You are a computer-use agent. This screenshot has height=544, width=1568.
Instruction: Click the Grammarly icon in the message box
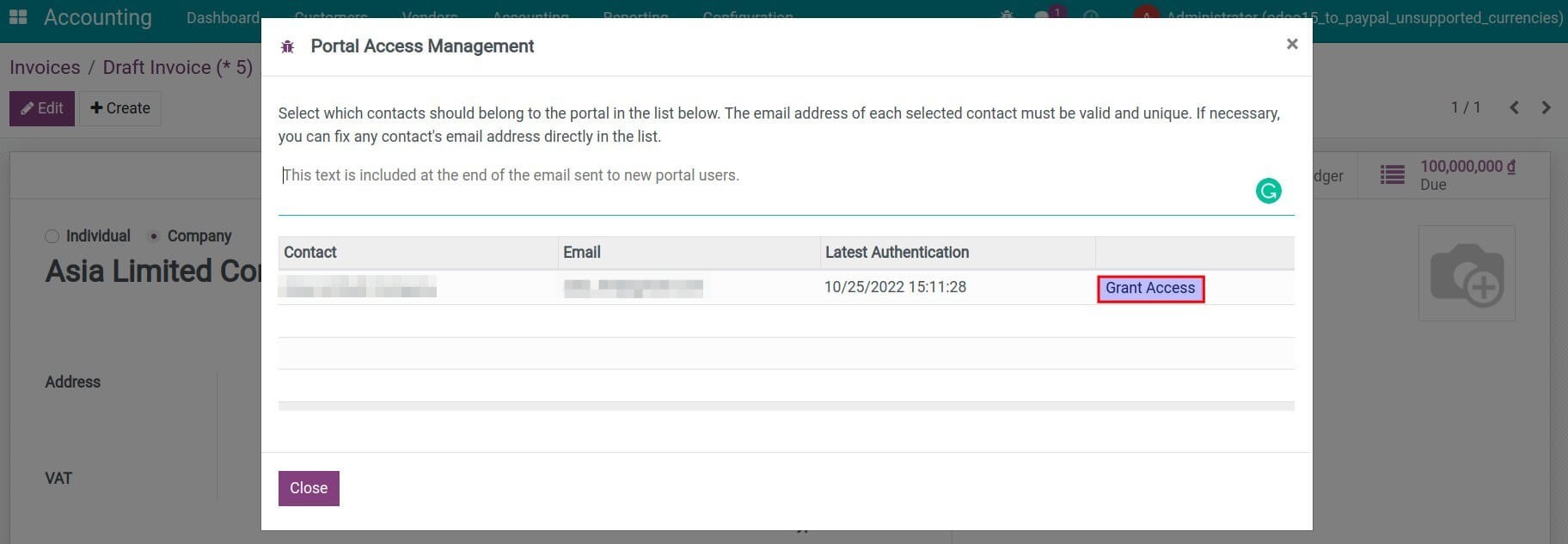click(x=1268, y=190)
